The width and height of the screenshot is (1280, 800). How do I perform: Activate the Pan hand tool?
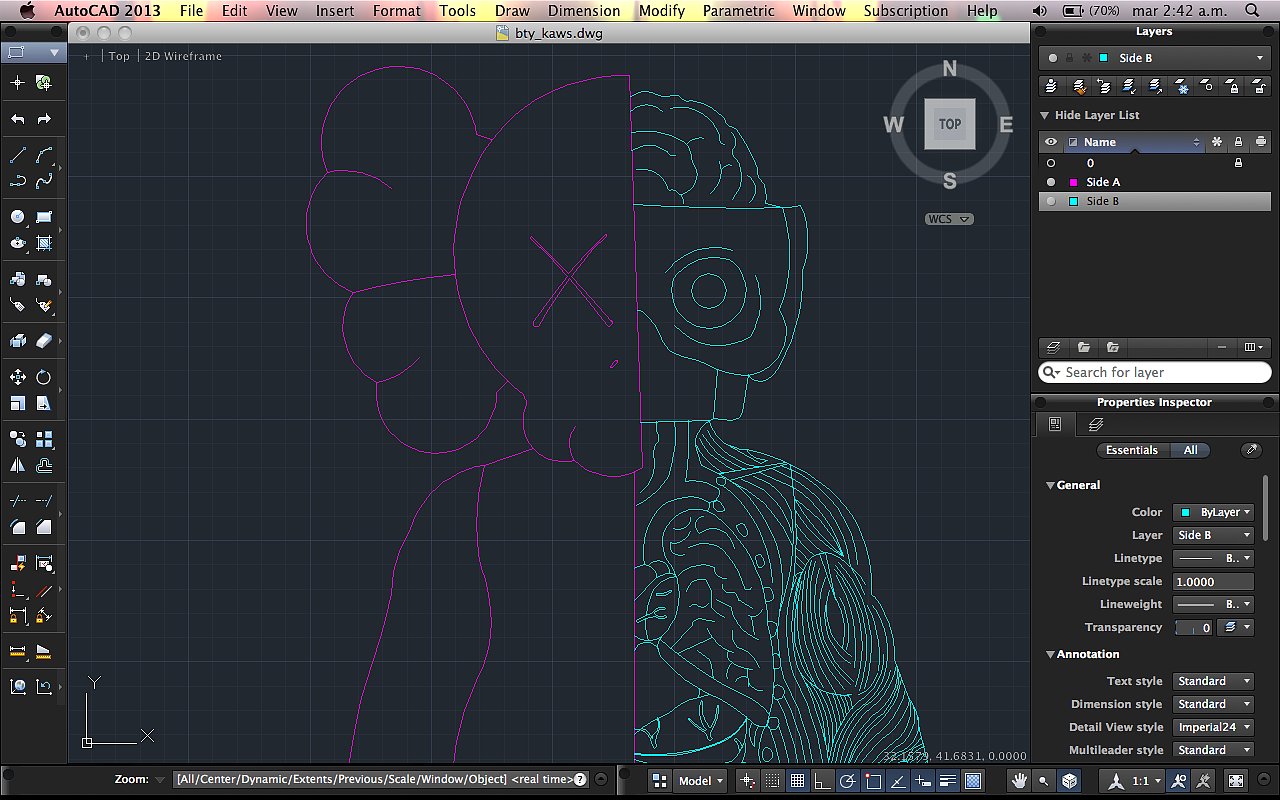click(1019, 781)
